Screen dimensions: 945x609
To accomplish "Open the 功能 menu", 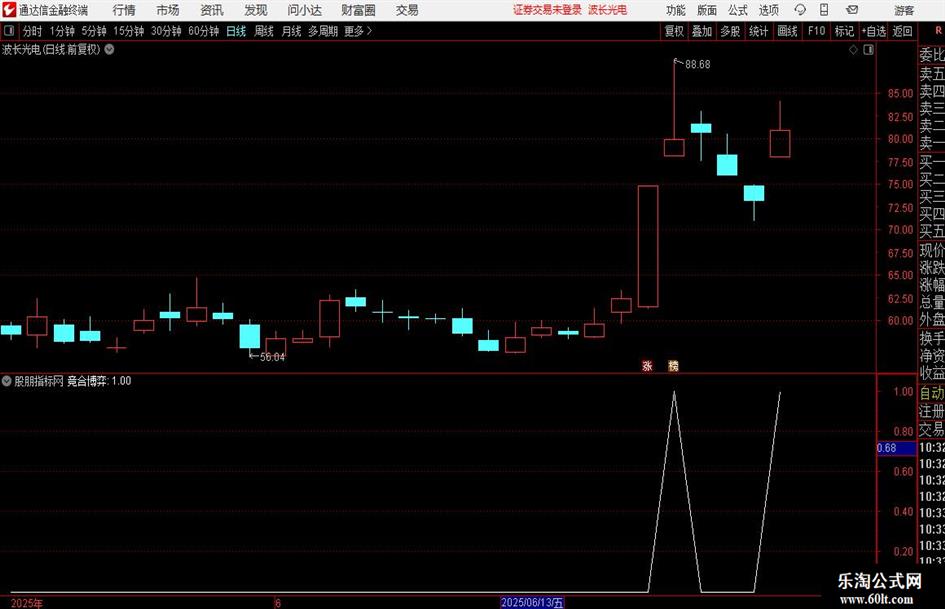I will click(676, 10).
